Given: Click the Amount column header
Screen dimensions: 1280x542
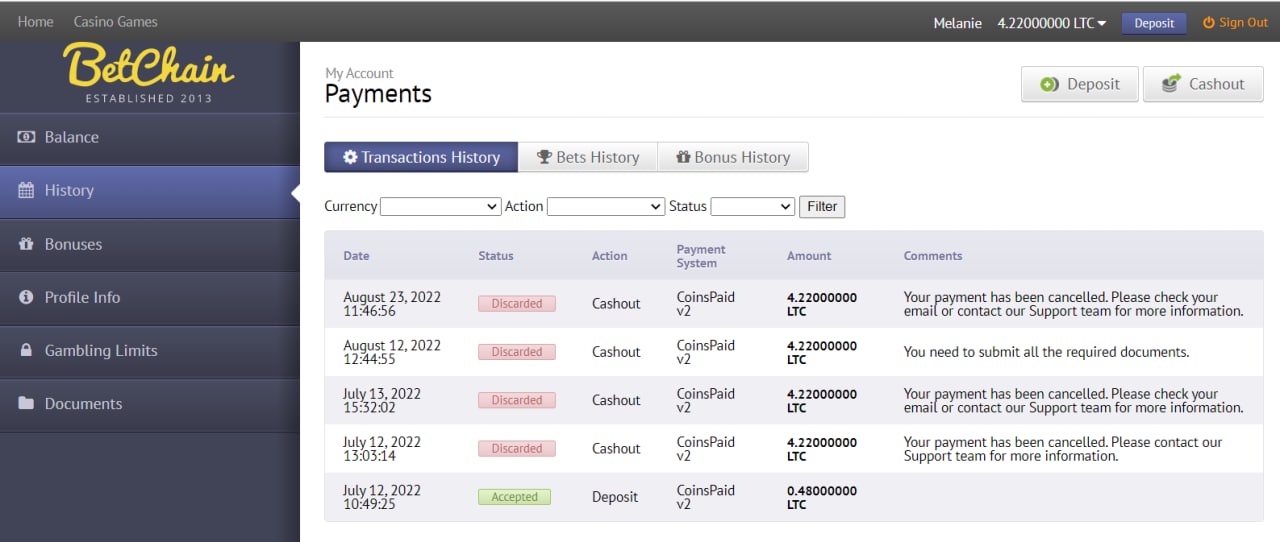Looking at the screenshot, I should pos(809,256).
